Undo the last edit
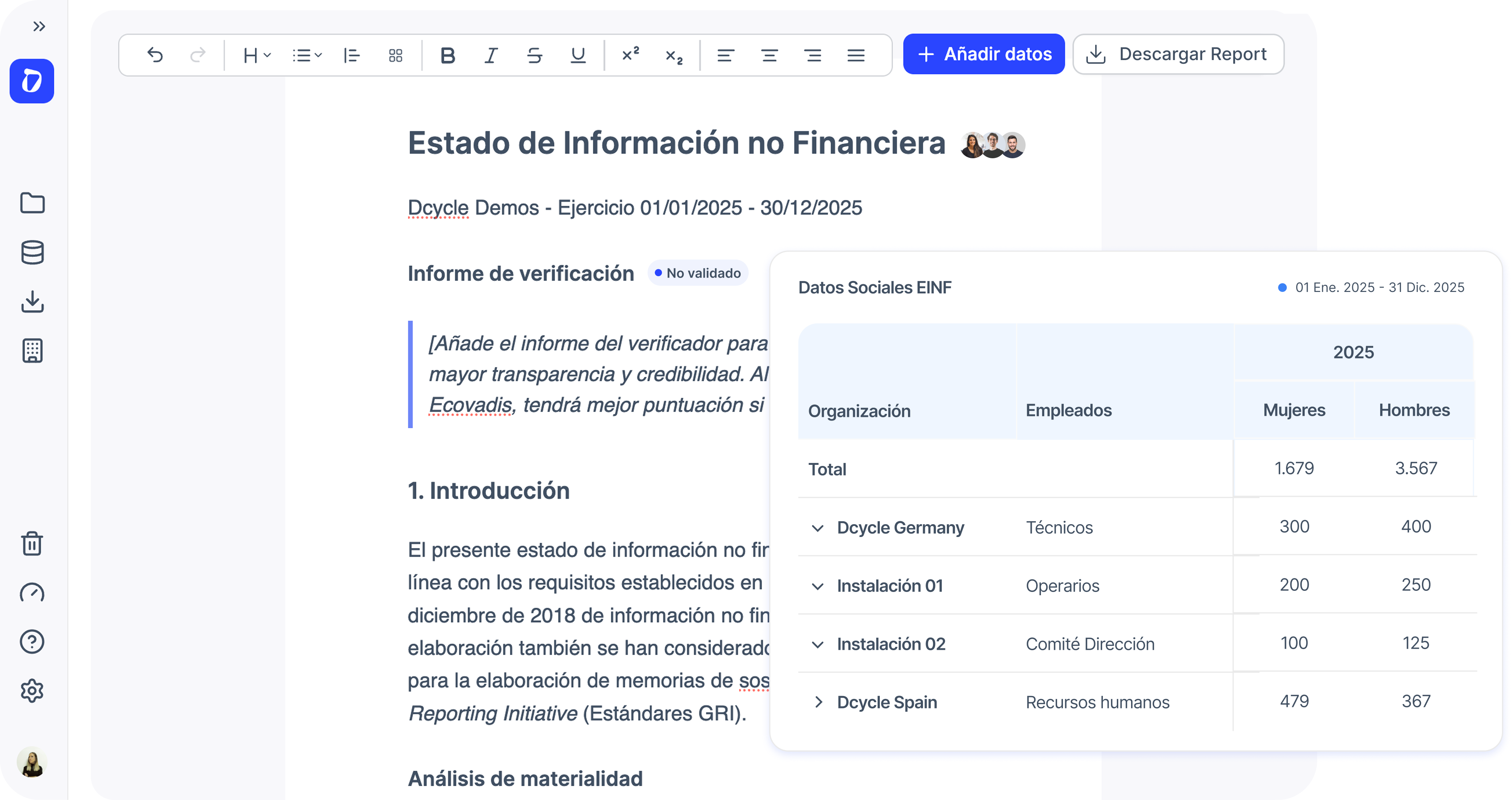Viewport: 1512px width, 800px height. pos(155,55)
